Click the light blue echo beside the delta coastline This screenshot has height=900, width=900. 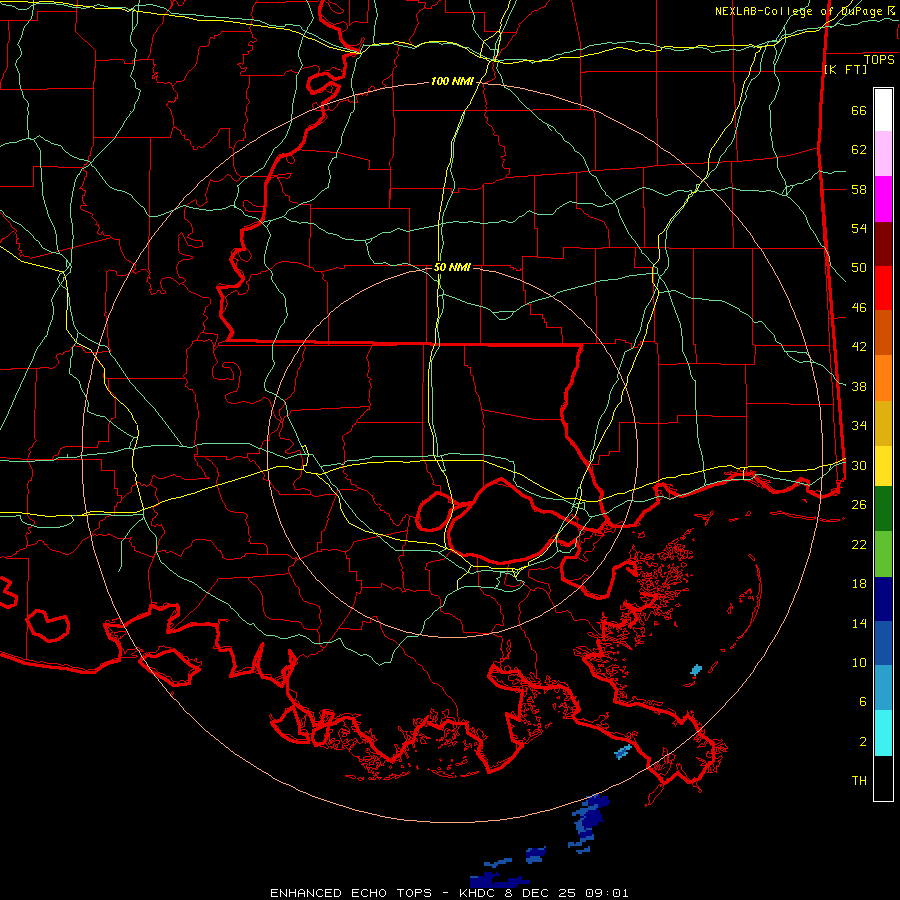coord(623,751)
